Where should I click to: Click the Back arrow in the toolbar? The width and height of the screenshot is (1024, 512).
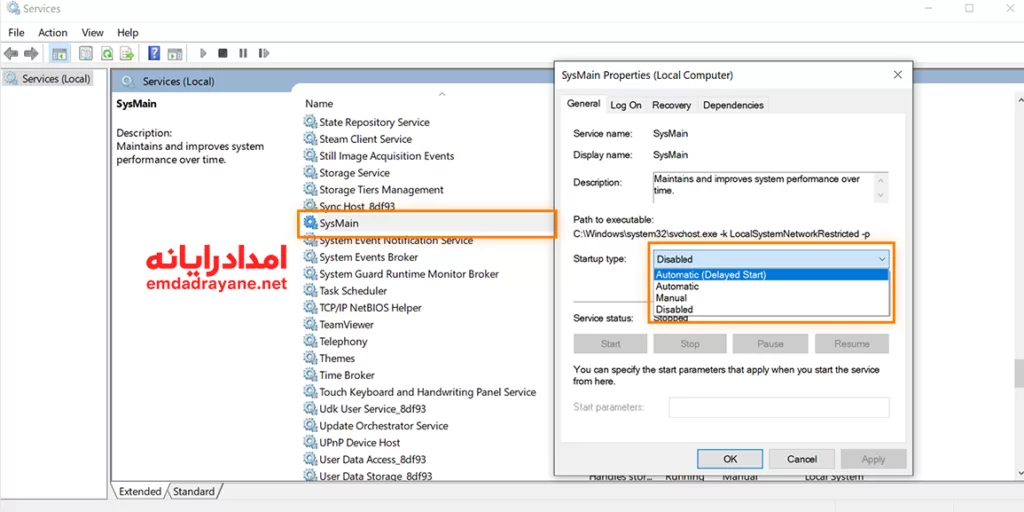tap(11, 53)
